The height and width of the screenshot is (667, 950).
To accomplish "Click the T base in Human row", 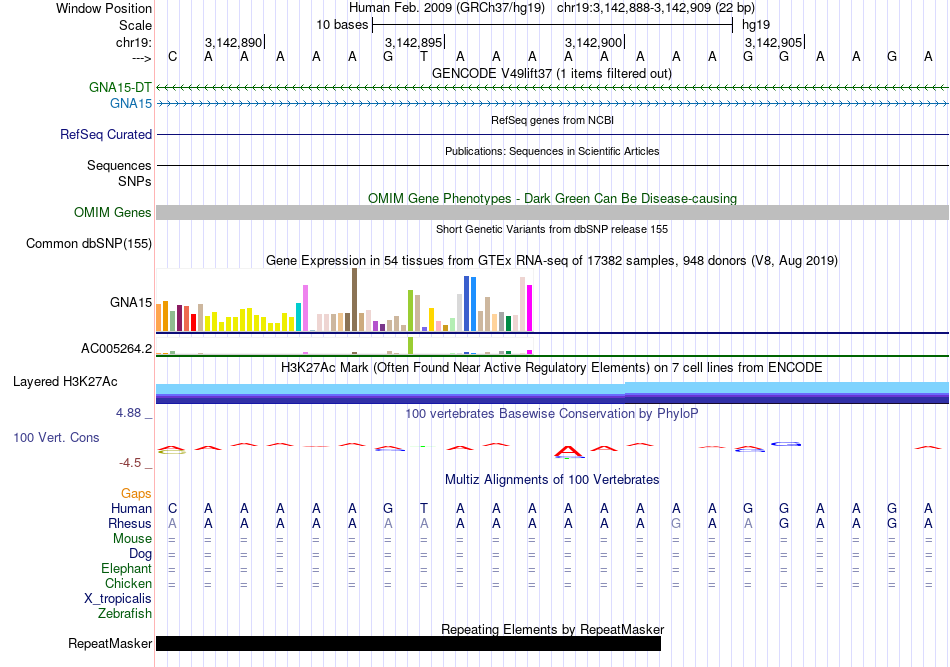I will pyautogui.click(x=424, y=509).
